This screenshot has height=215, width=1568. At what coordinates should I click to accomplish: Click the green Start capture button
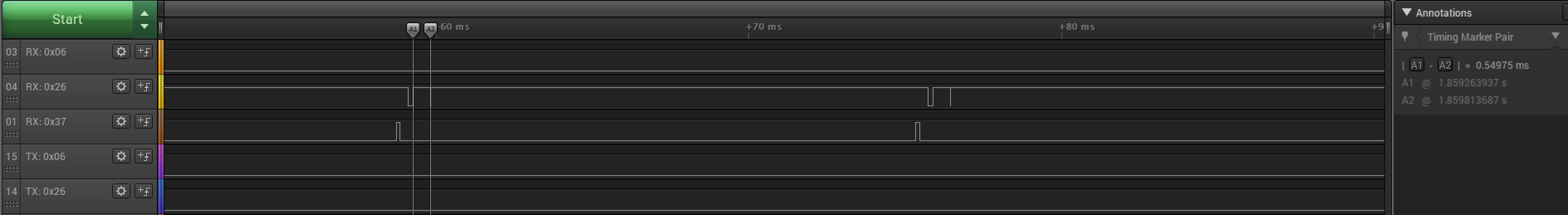(x=67, y=20)
